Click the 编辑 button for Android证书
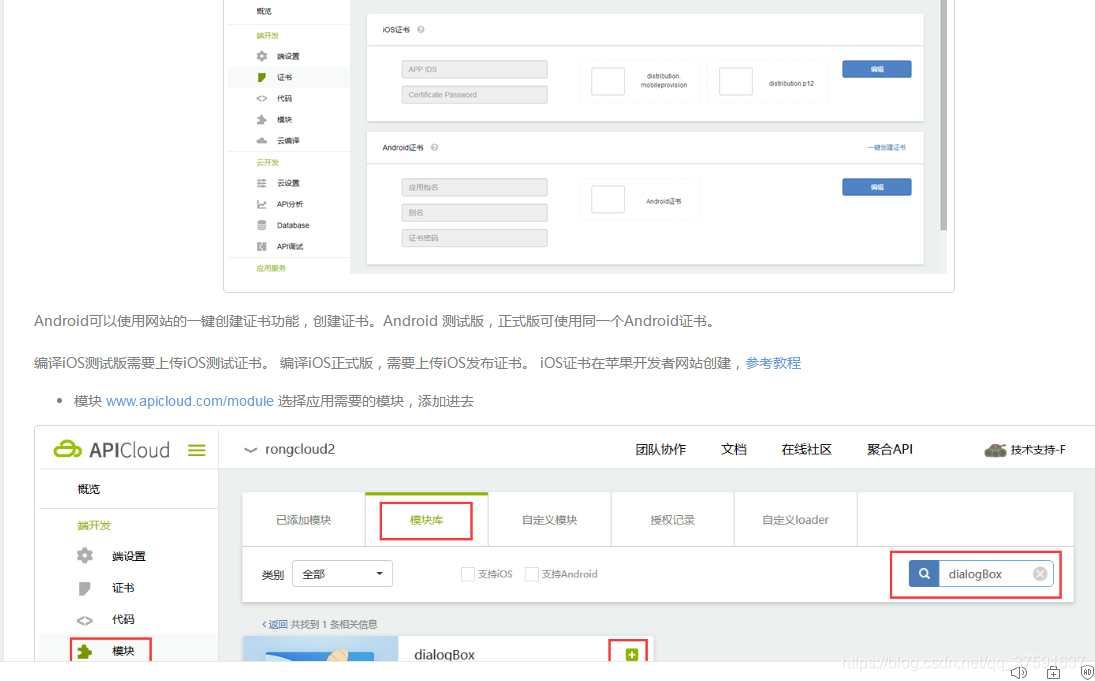The height and width of the screenshot is (681, 1095). coord(876,187)
